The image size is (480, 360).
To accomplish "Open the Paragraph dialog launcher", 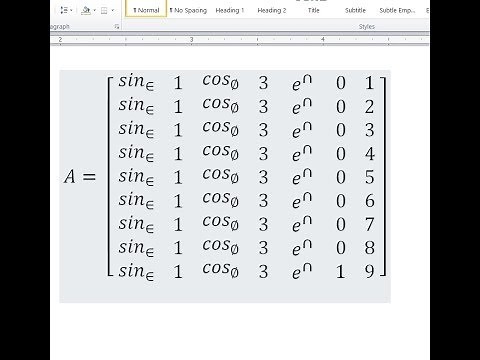I will [x=117, y=27].
